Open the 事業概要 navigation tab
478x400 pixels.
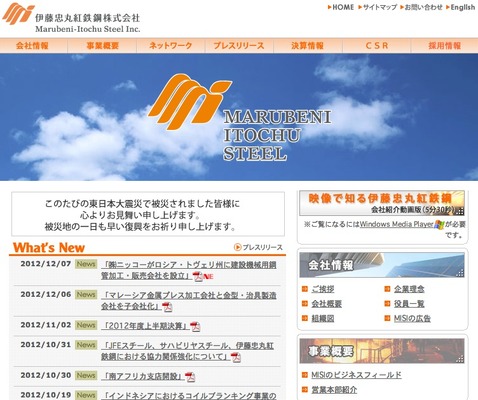pyautogui.click(x=102, y=46)
